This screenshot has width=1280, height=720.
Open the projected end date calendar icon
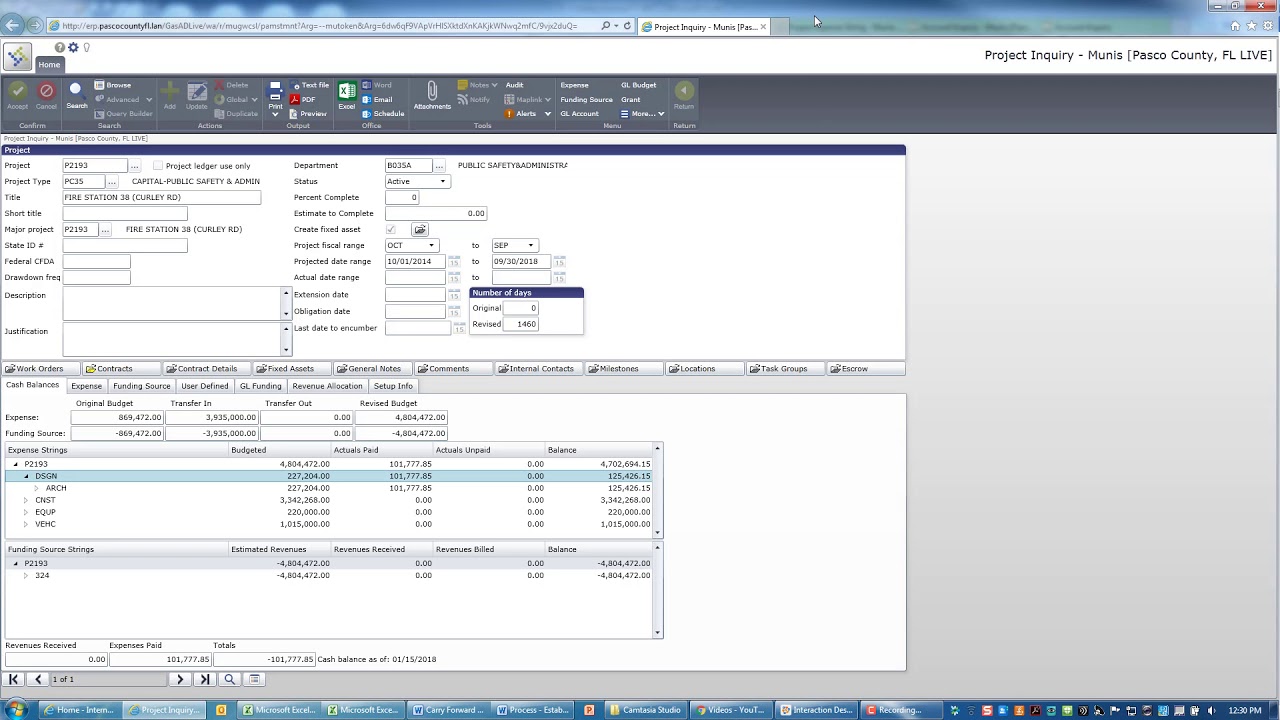click(559, 261)
